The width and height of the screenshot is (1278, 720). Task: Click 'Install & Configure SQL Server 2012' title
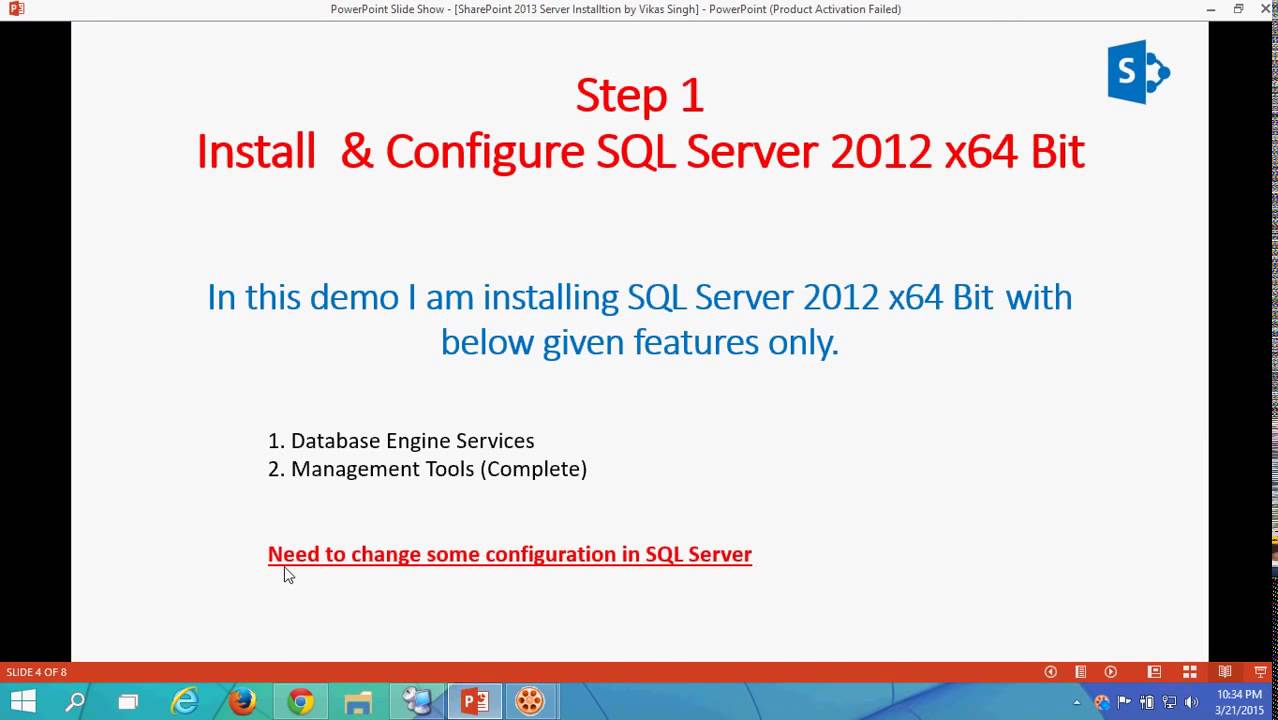click(640, 152)
